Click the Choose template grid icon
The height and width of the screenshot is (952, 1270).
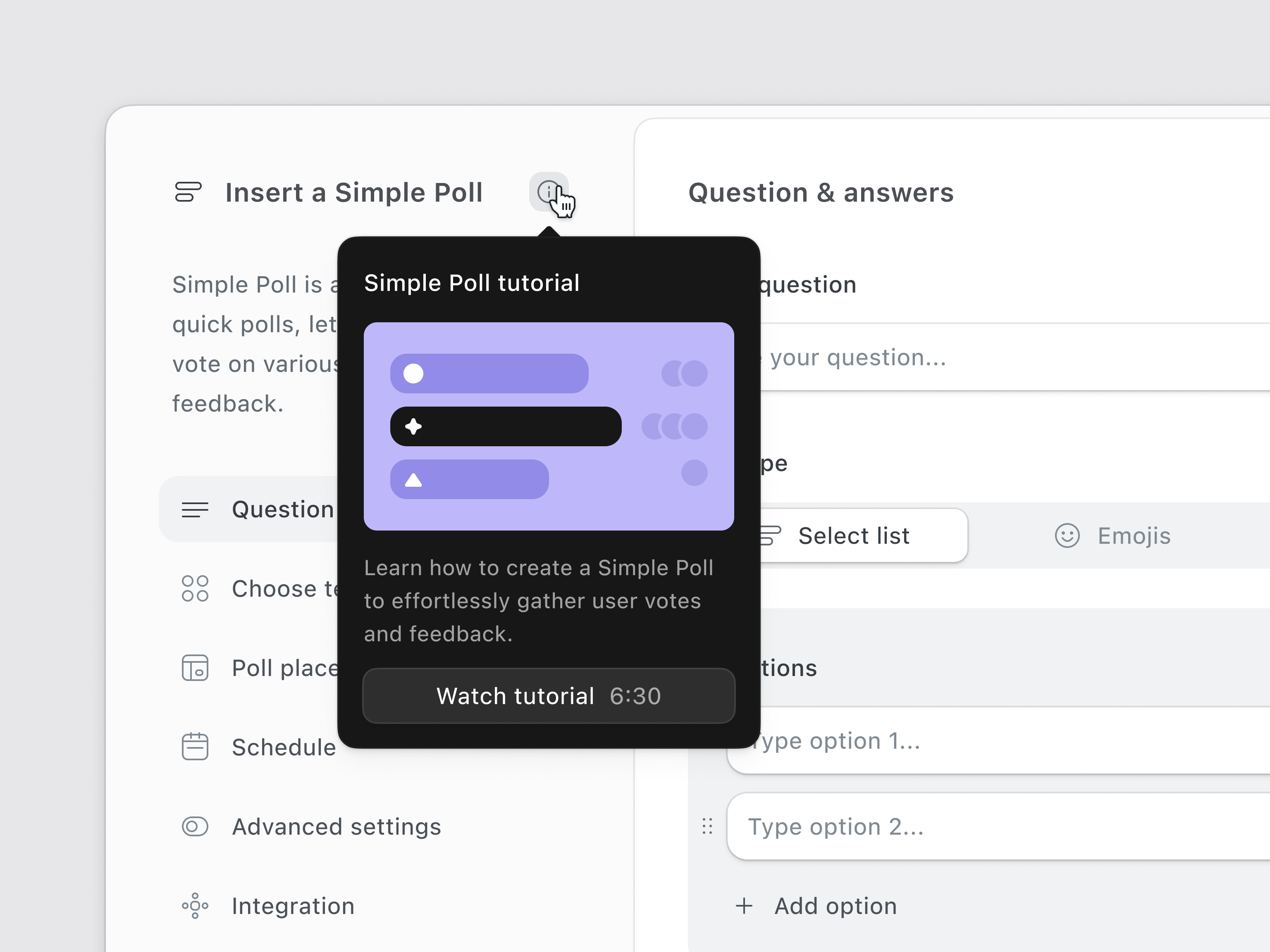coord(195,588)
